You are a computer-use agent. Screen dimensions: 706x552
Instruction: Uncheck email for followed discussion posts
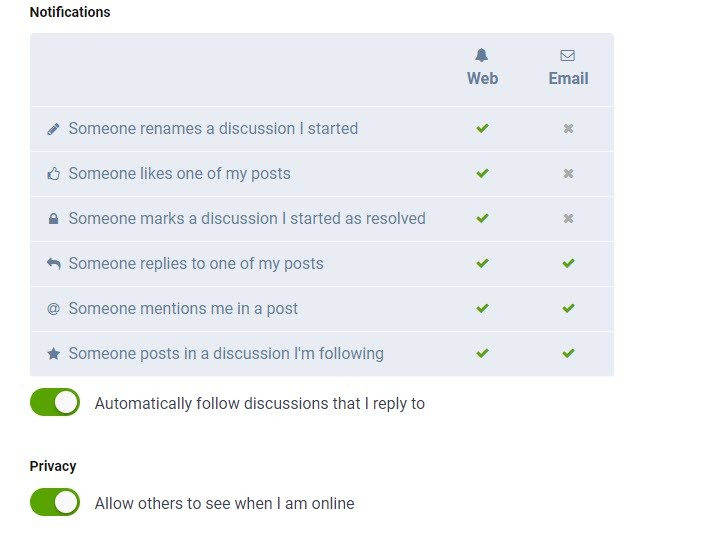coord(568,354)
